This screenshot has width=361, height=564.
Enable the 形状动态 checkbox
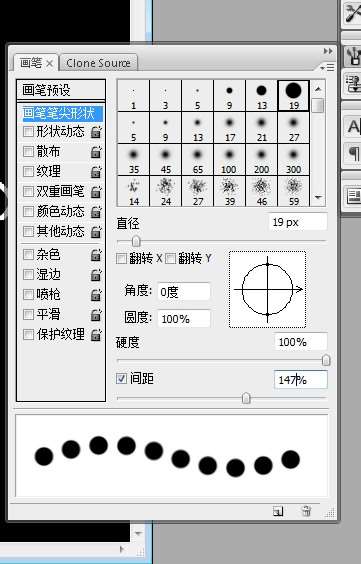tap(28, 132)
